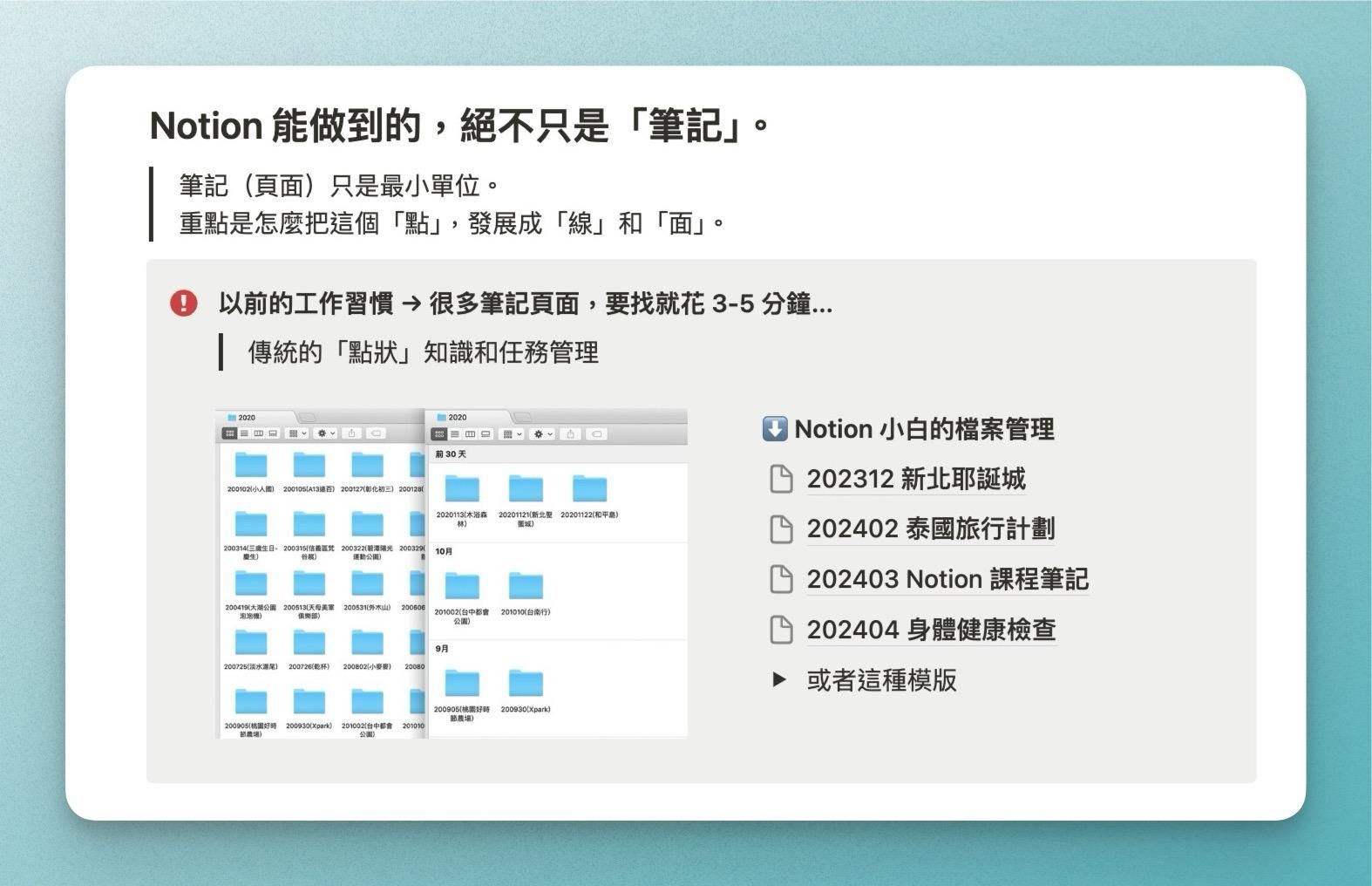Expand the 或者這種模版 toggle triangle
Screen dimensions: 1372x886
779,680
